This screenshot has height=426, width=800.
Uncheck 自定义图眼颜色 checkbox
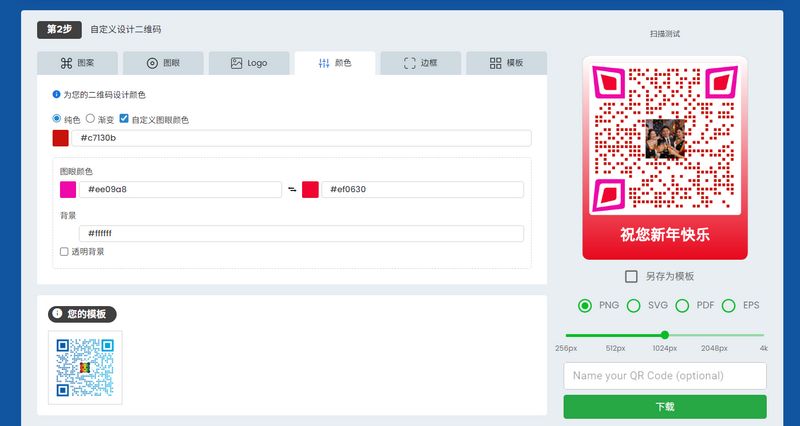(x=124, y=120)
